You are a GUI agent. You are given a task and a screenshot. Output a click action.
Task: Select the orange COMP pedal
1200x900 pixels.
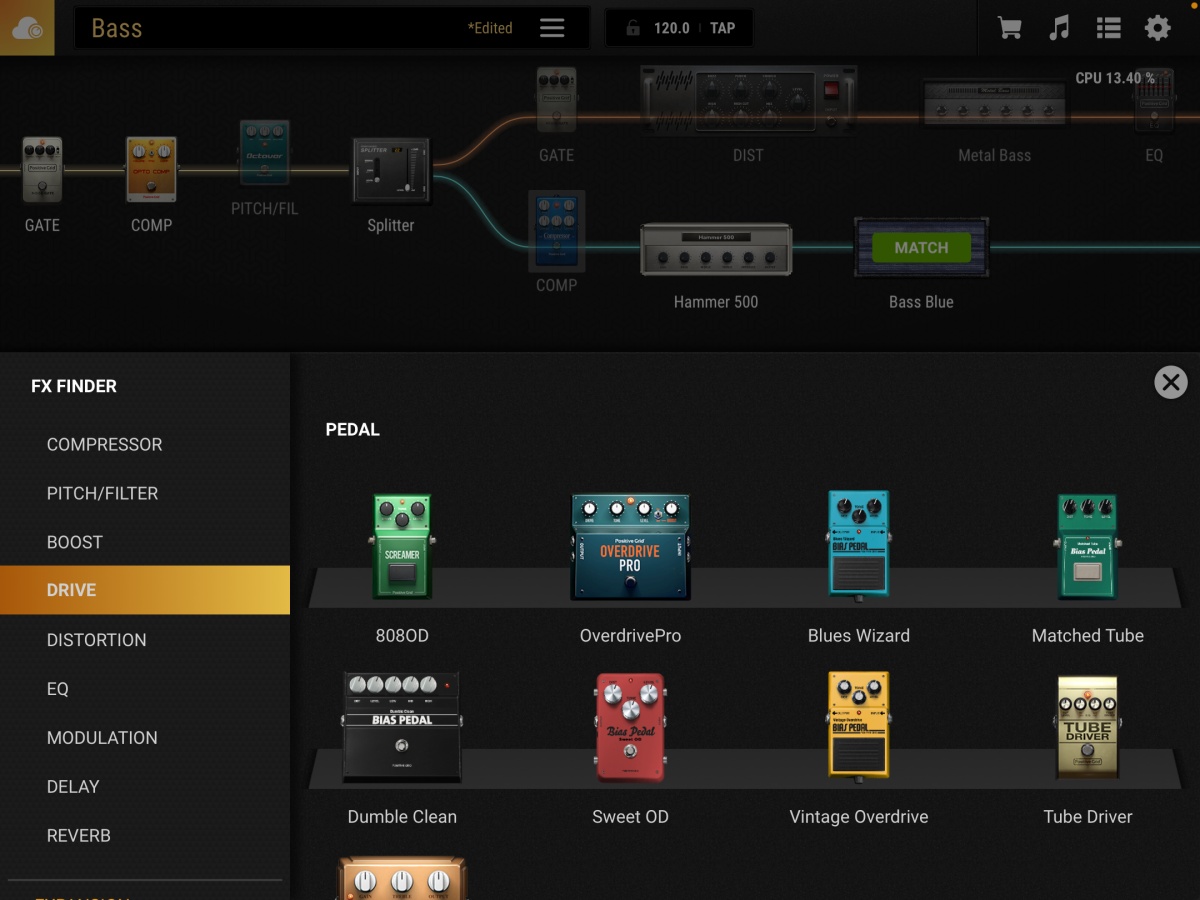point(151,170)
